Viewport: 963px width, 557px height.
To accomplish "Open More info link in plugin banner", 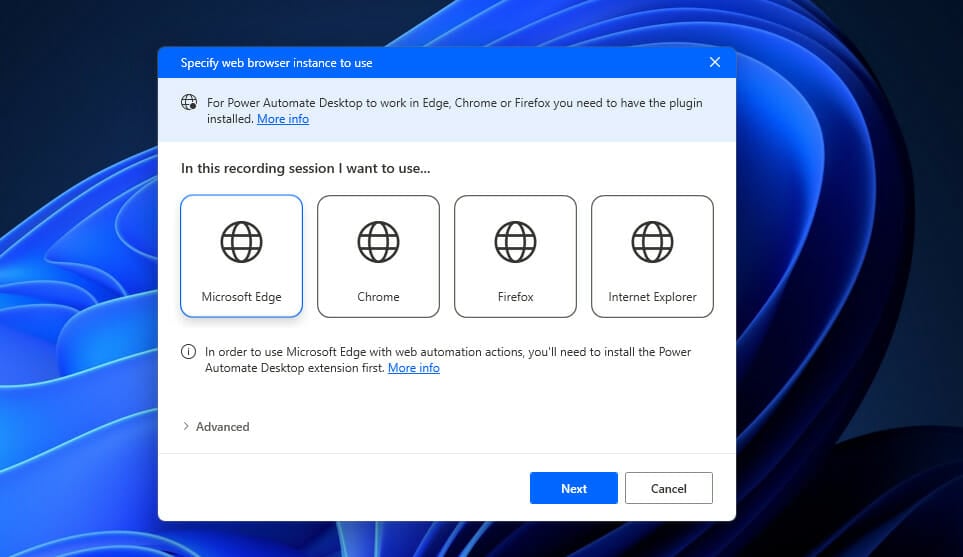I will click(283, 119).
